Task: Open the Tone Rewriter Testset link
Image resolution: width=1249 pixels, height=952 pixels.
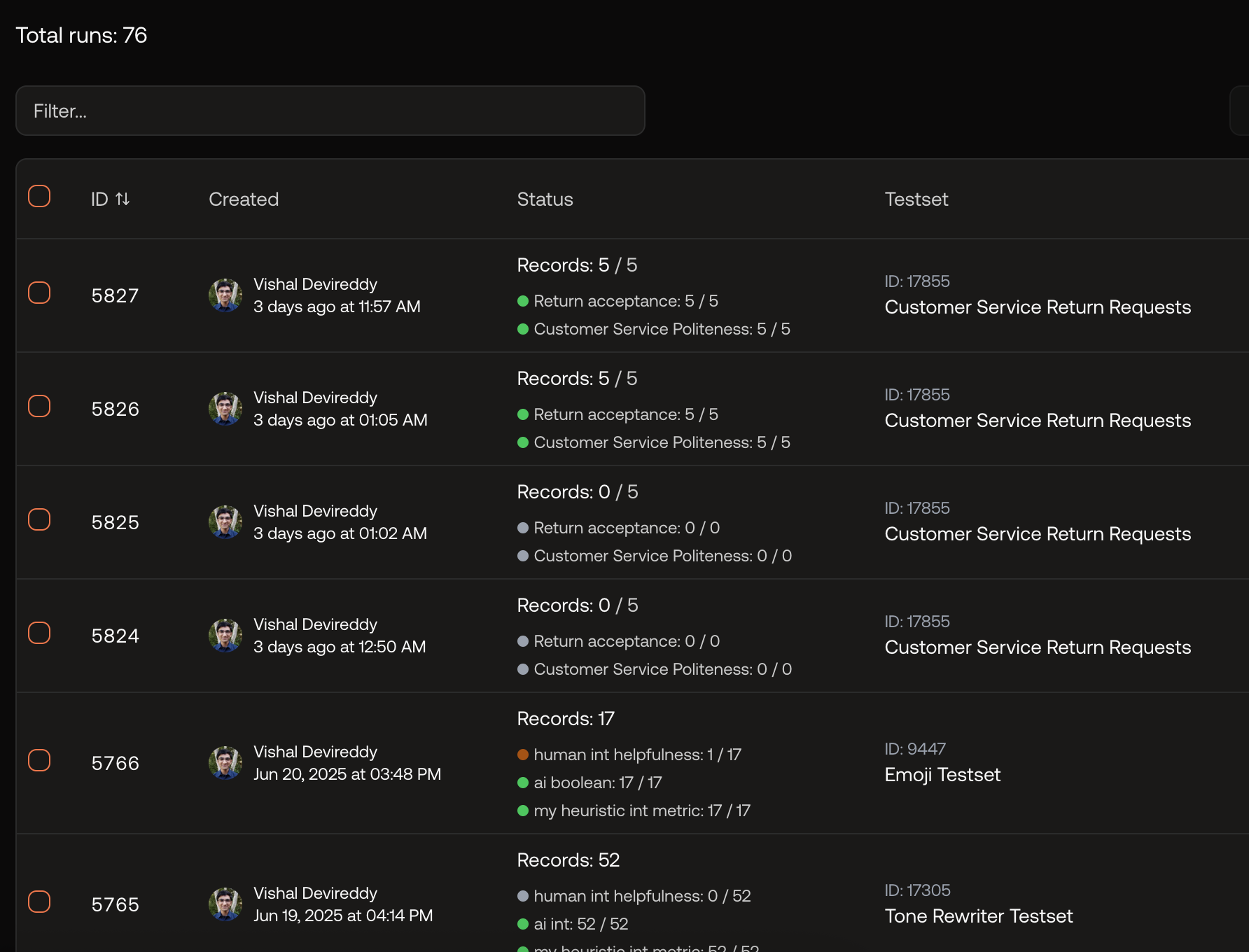Action: [x=979, y=916]
